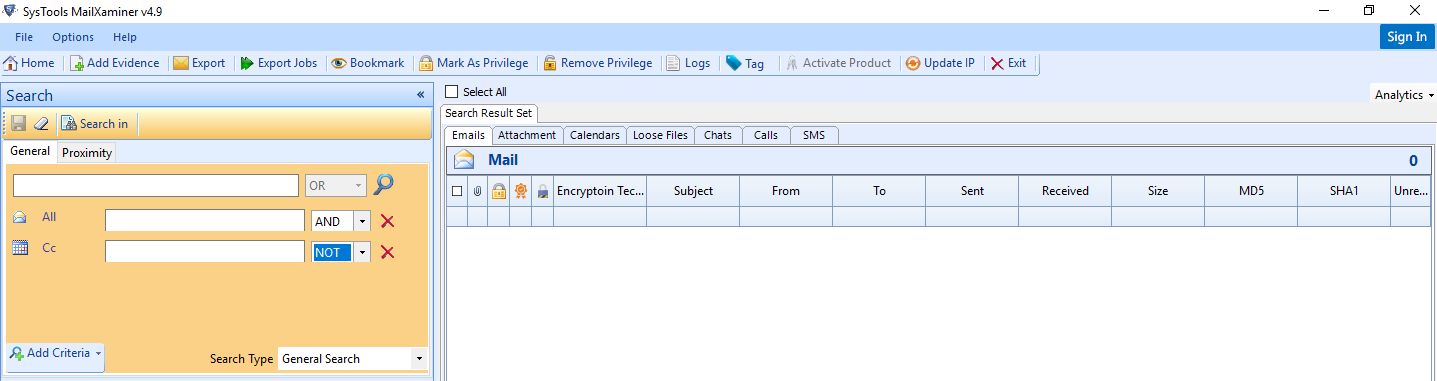Tick the Select All checkbox
Screen dimensions: 1437x381
(x=451, y=92)
